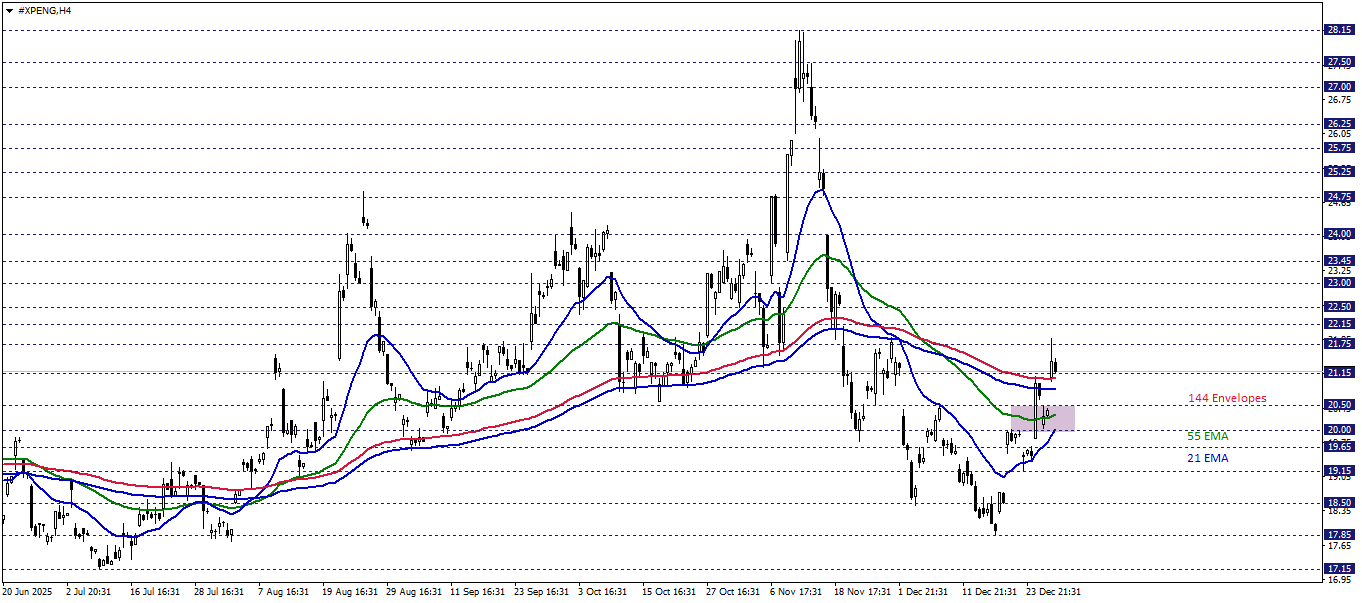The height and width of the screenshot is (603, 1362).
Task: Click the purple shaded rectangle zone
Action: click(x=1042, y=418)
